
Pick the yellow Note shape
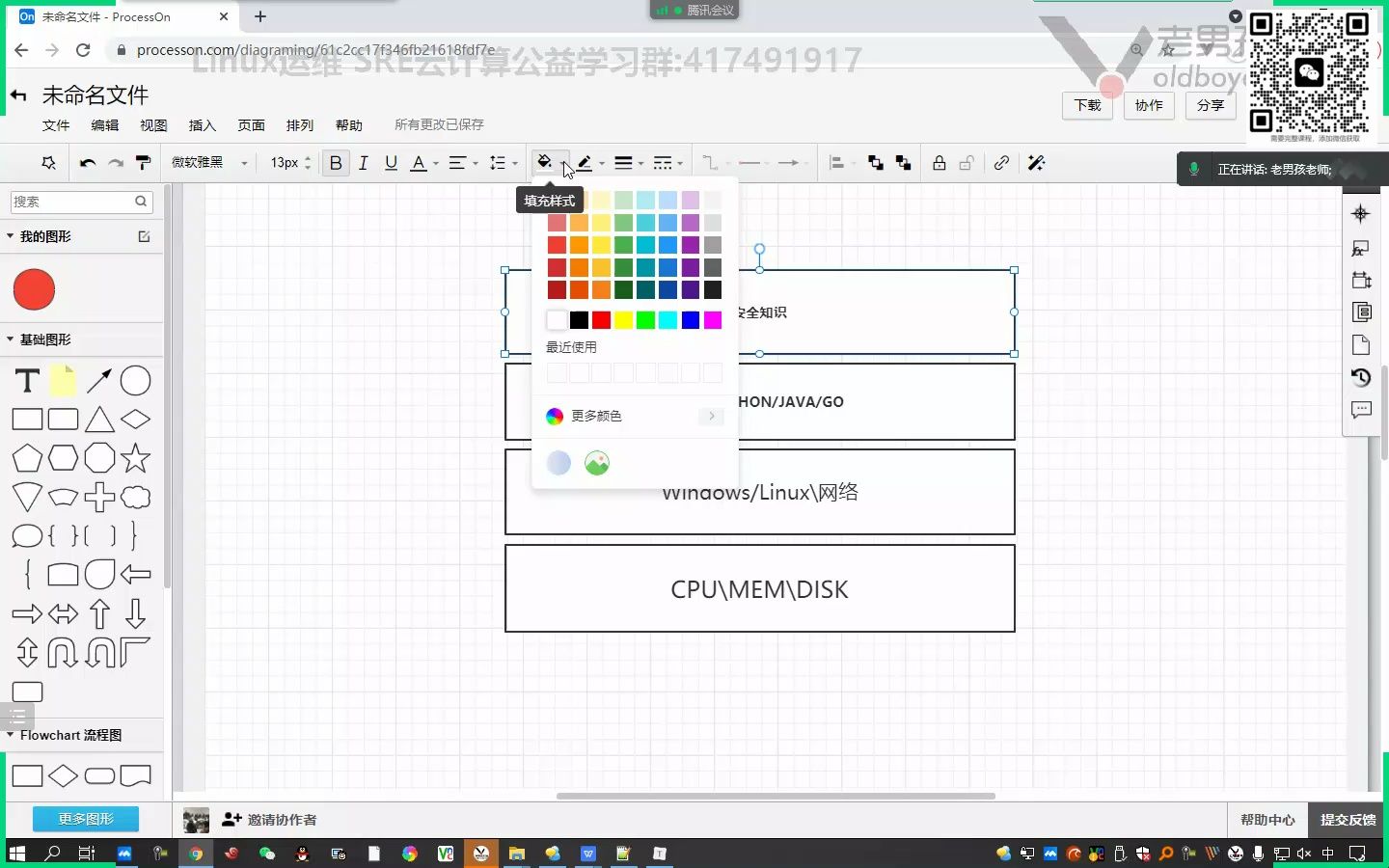pyautogui.click(x=63, y=381)
